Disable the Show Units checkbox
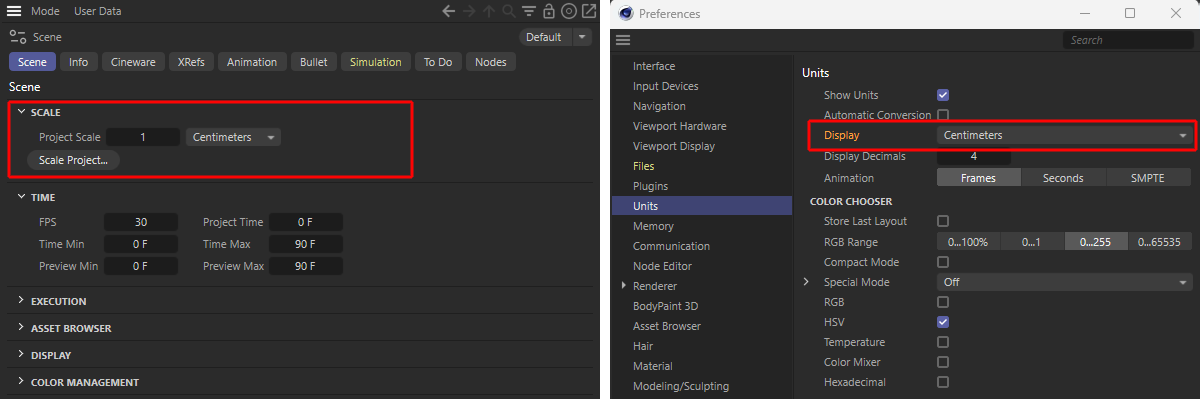Viewport: 1200px width, 399px height. pos(942,95)
